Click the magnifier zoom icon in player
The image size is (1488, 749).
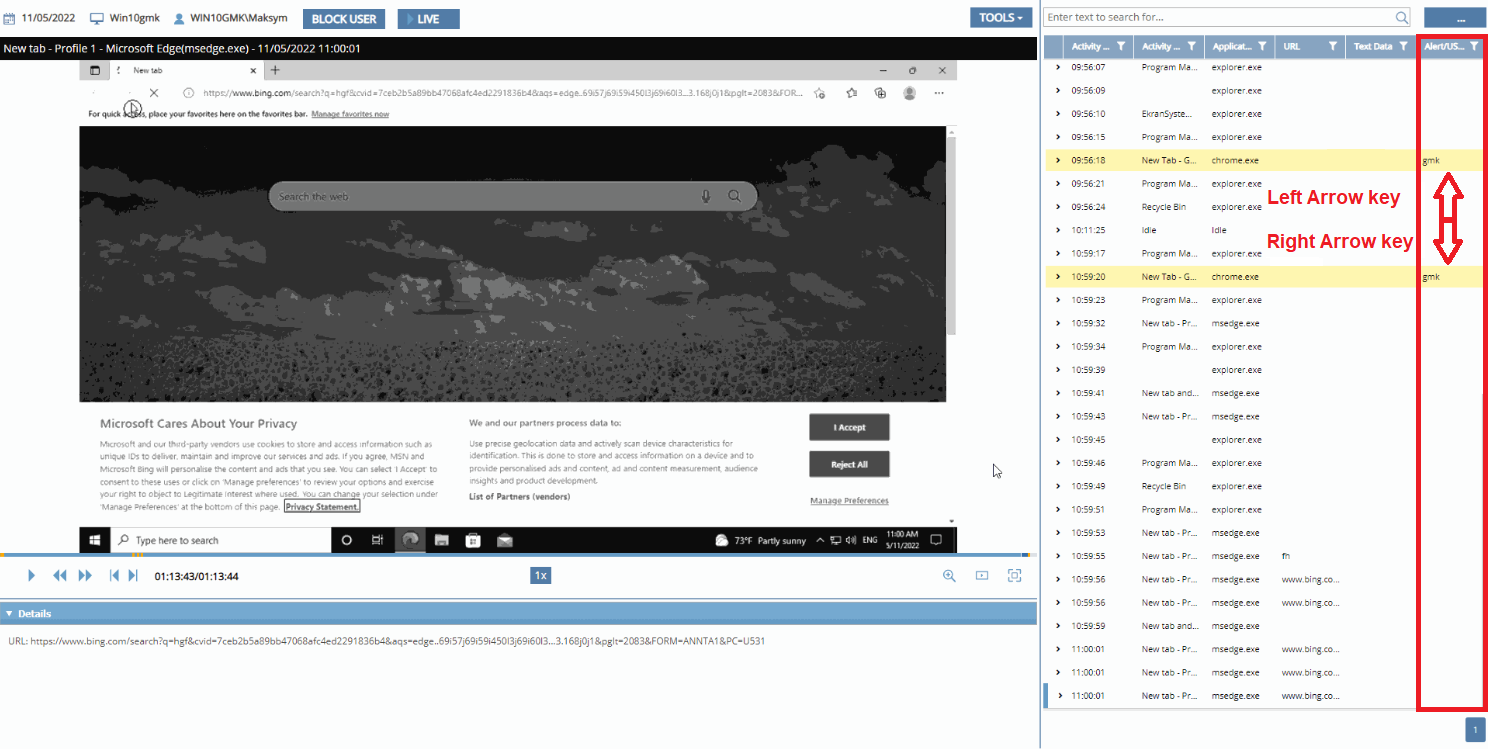pos(949,576)
